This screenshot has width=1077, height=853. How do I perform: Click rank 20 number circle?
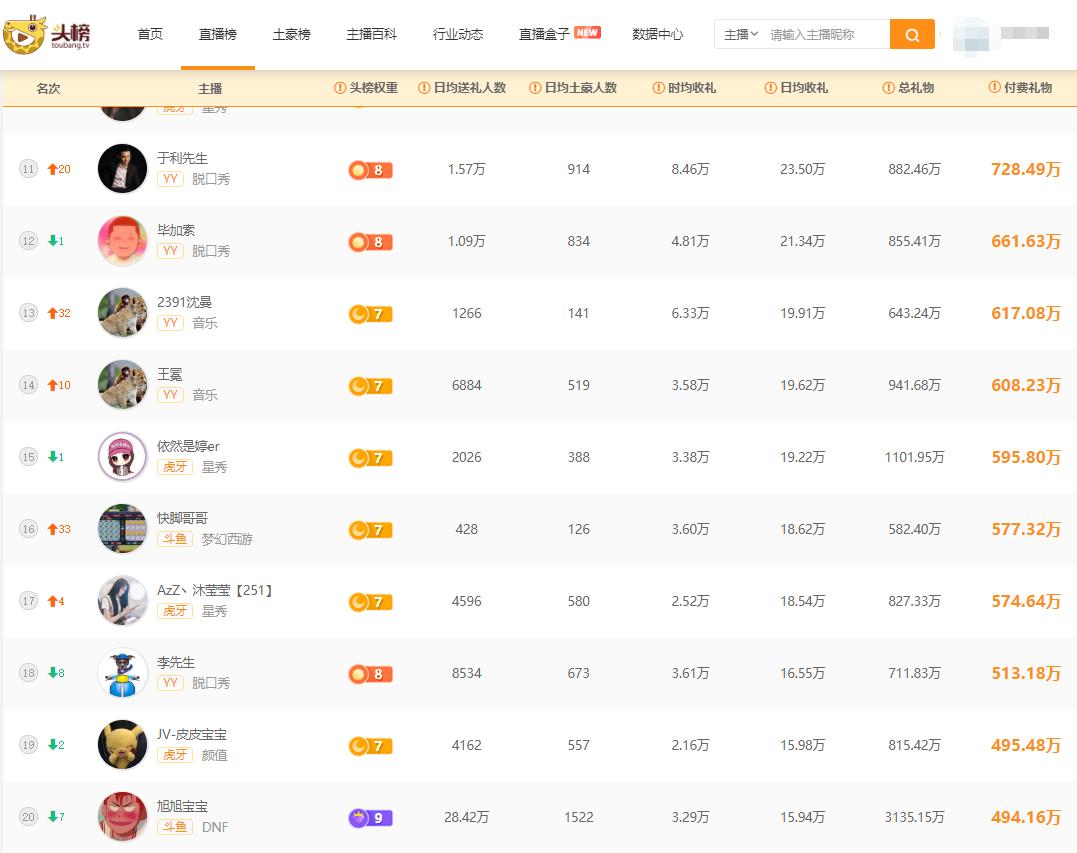coord(28,817)
